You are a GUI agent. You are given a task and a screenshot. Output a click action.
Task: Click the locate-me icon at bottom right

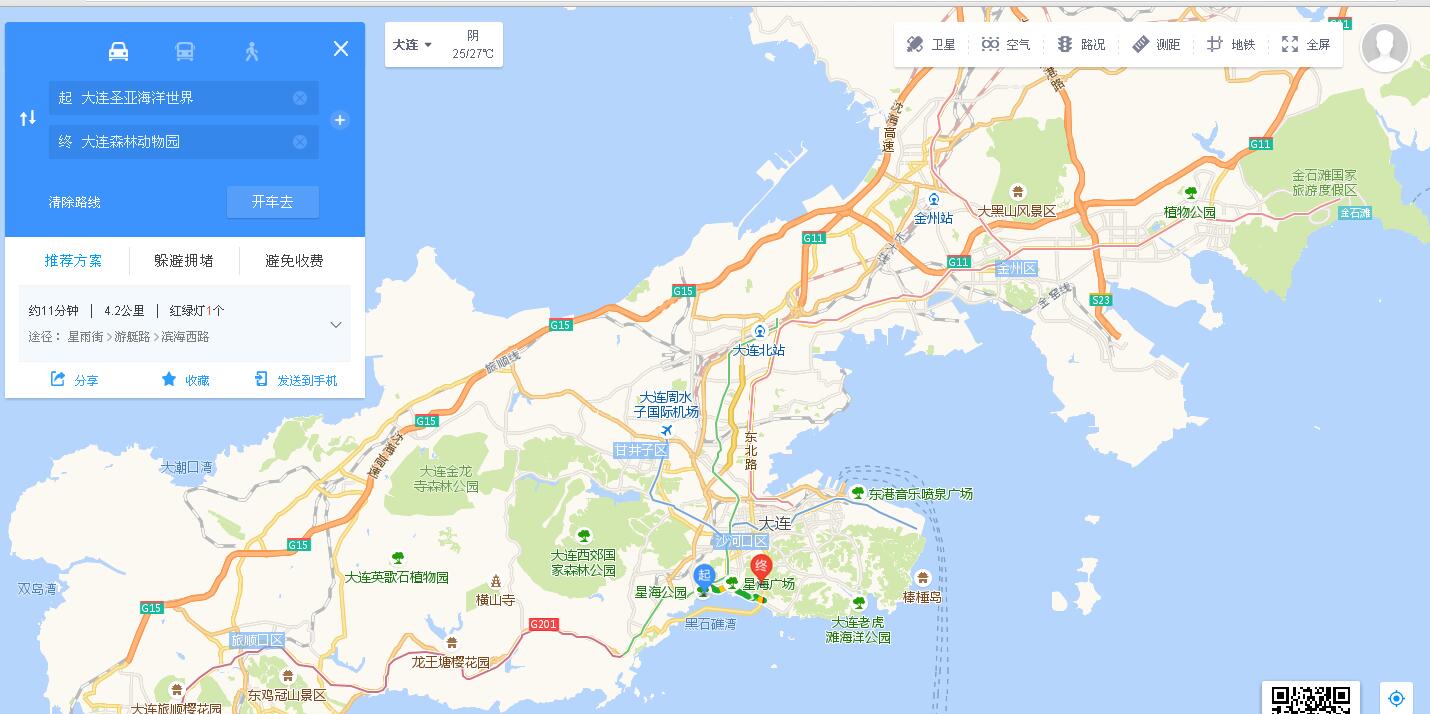point(1396,698)
